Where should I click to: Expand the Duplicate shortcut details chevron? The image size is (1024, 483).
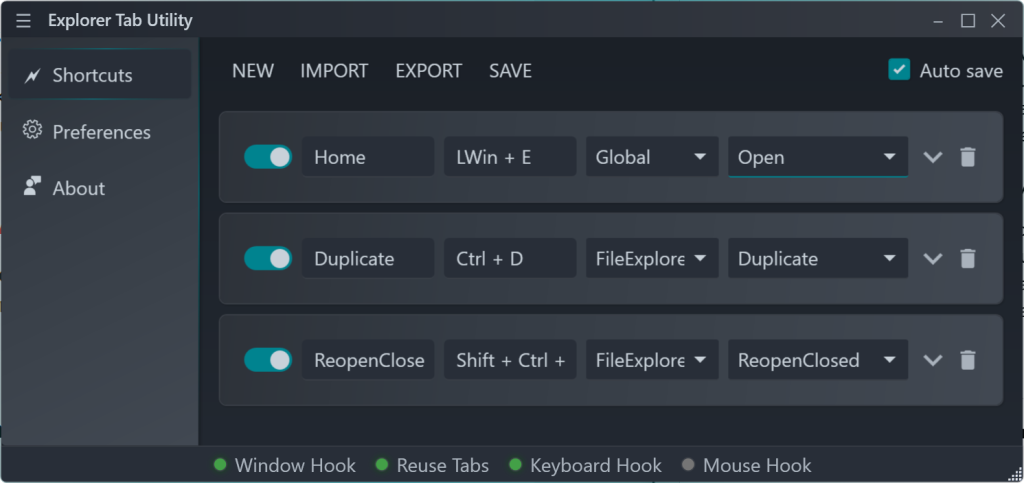(932, 259)
